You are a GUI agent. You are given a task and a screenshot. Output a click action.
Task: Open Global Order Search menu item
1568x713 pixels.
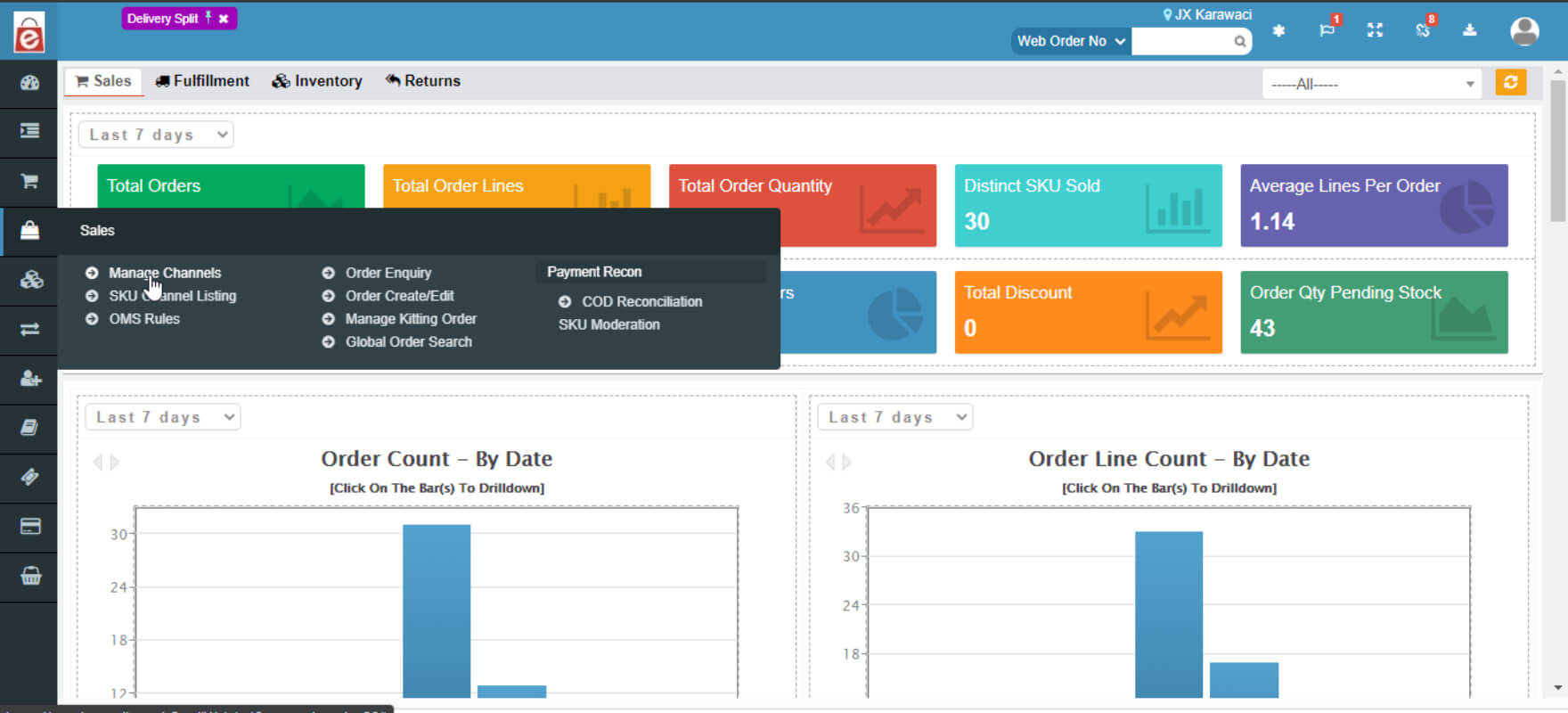coord(409,342)
